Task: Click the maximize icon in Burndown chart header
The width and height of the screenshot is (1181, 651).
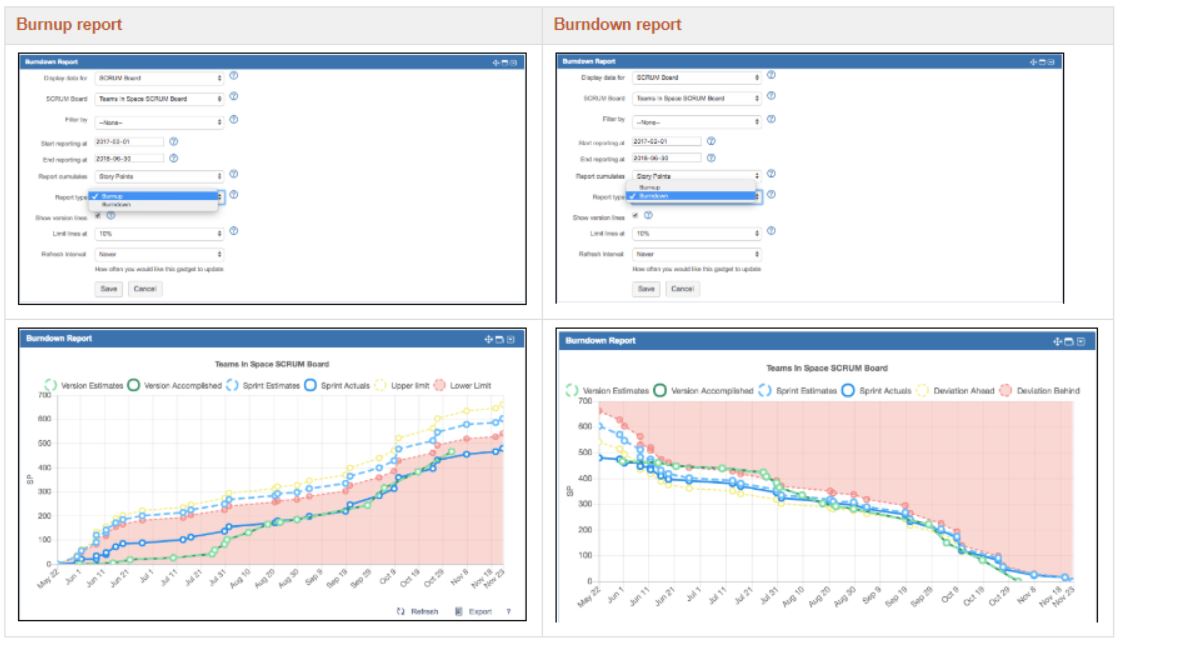Action: coord(1069,342)
